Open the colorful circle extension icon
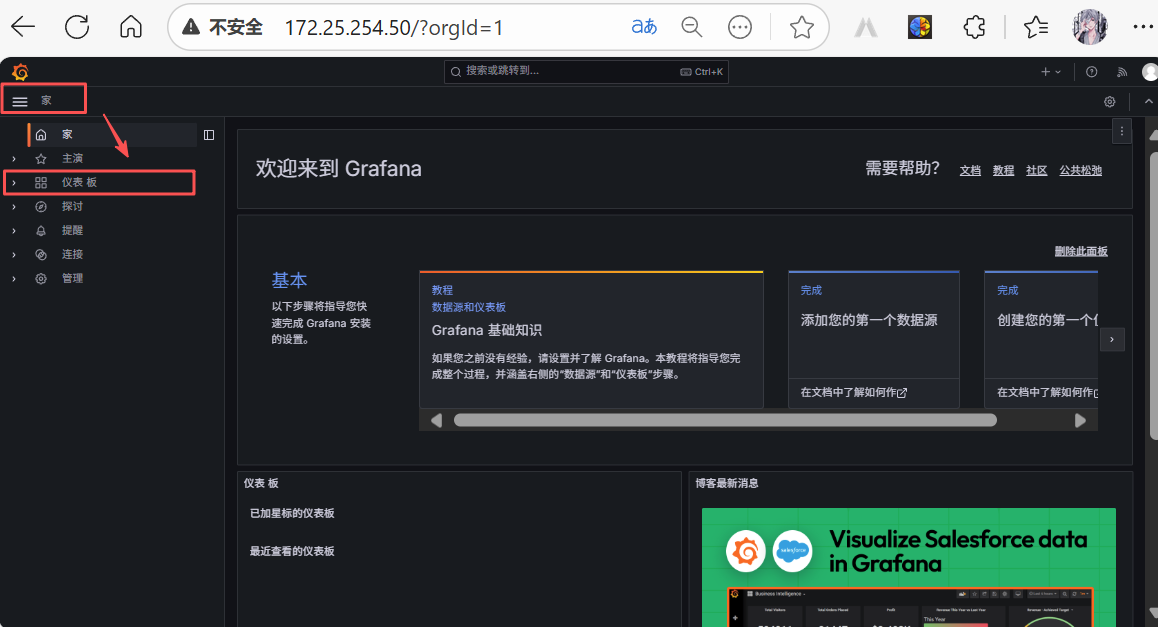The image size is (1158, 627). [x=919, y=27]
